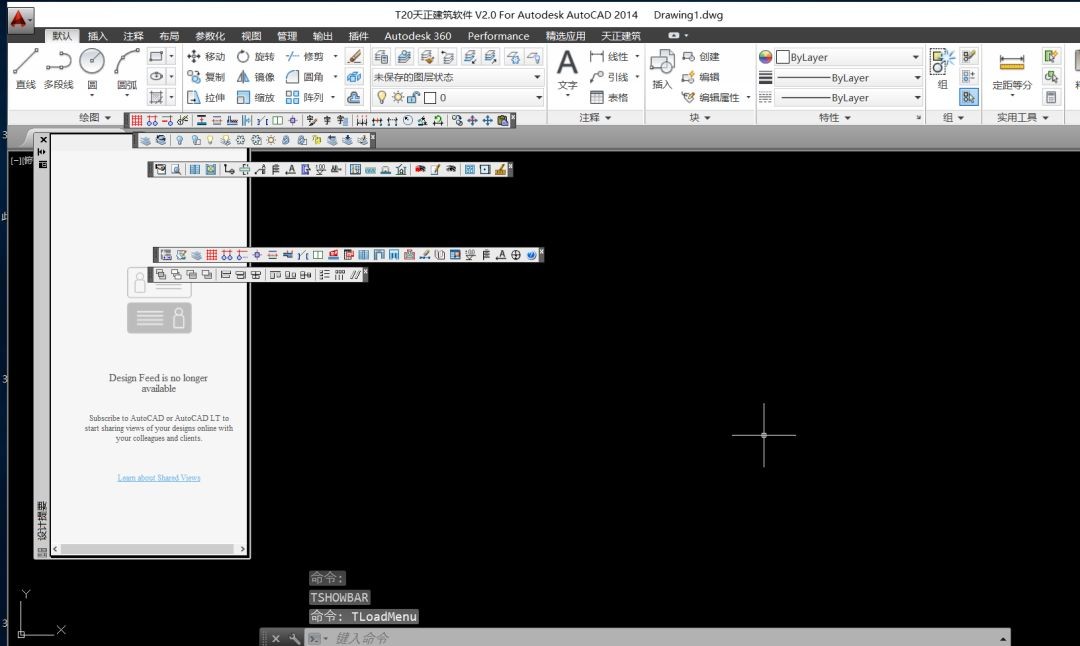Select the 多段线 (Polyline) tool

(x=59, y=69)
